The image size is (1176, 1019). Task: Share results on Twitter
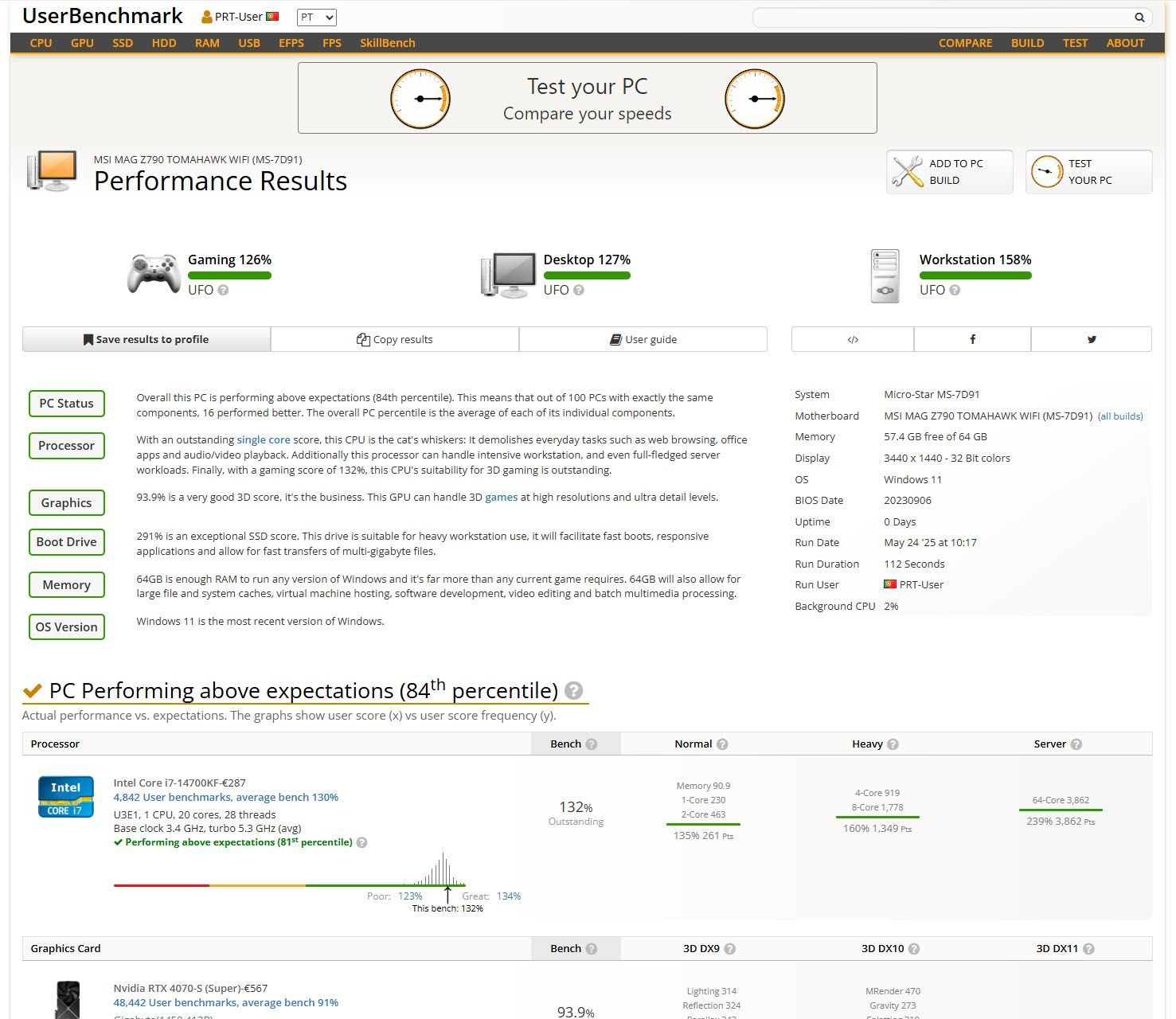pyautogui.click(x=1092, y=339)
